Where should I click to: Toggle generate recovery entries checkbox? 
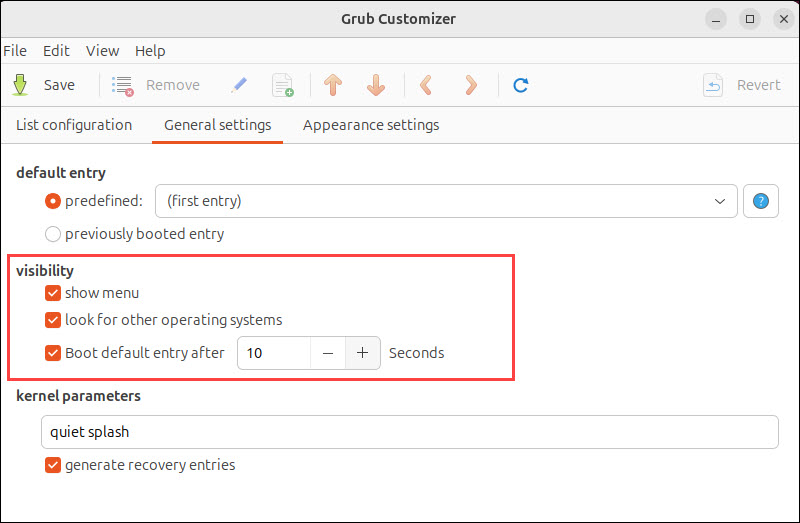pos(53,465)
